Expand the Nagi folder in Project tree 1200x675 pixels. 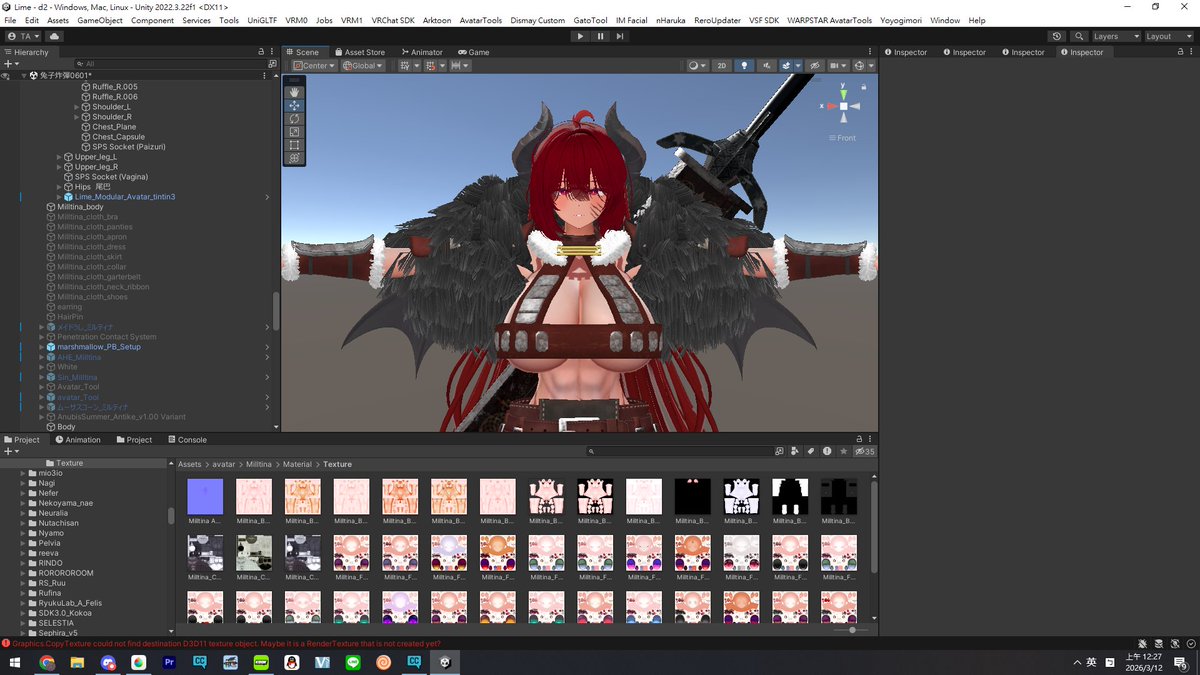(x=24, y=483)
